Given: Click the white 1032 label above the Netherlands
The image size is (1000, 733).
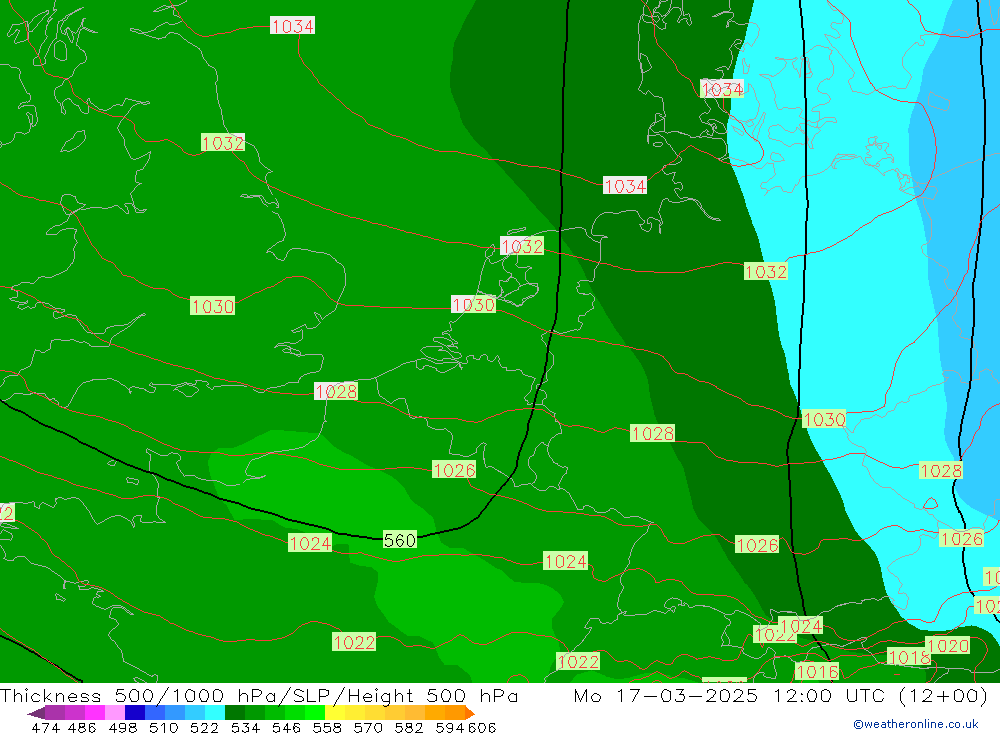Looking at the screenshot, I should pos(522,246).
